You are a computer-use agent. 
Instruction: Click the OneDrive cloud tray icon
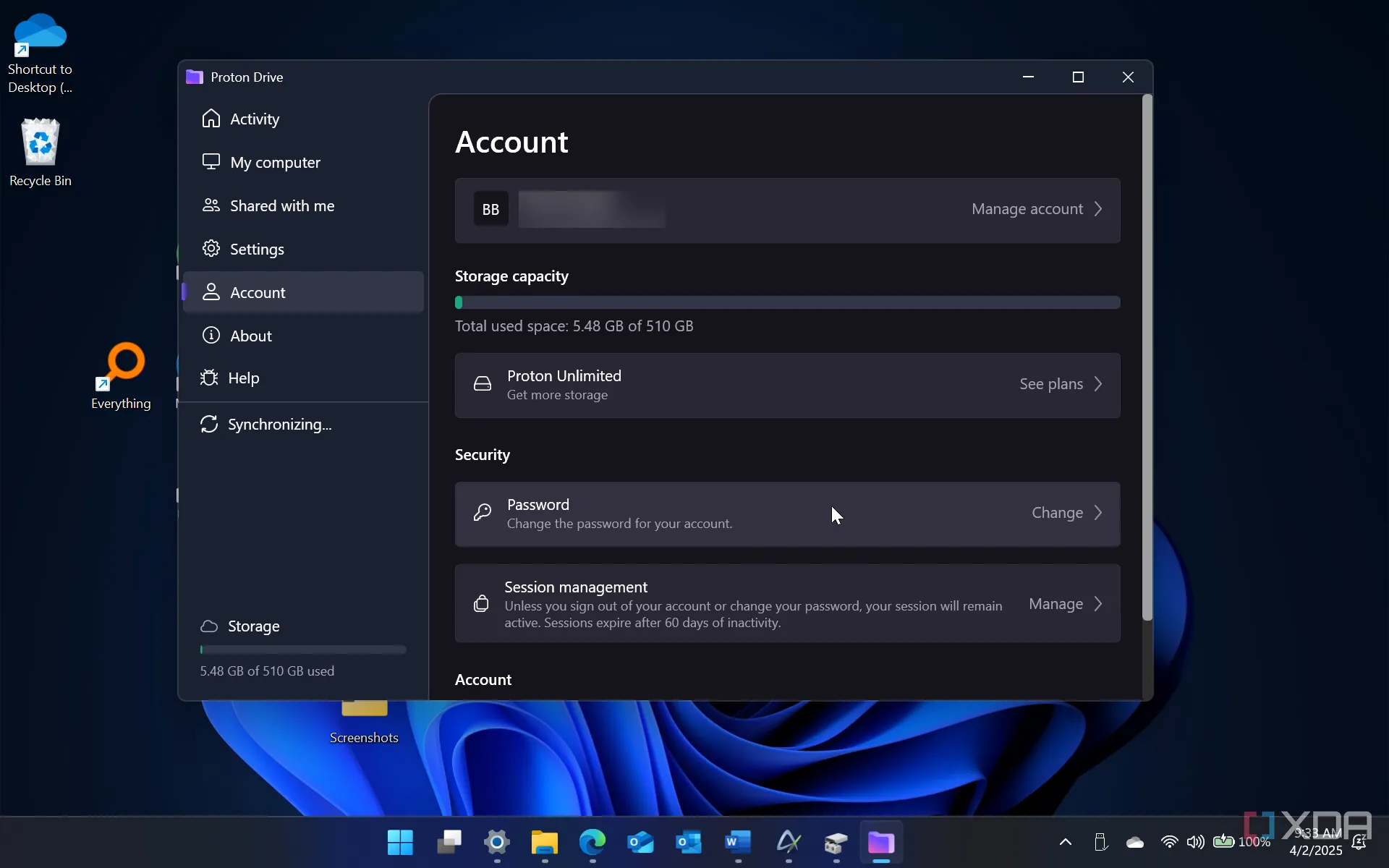(1135, 842)
